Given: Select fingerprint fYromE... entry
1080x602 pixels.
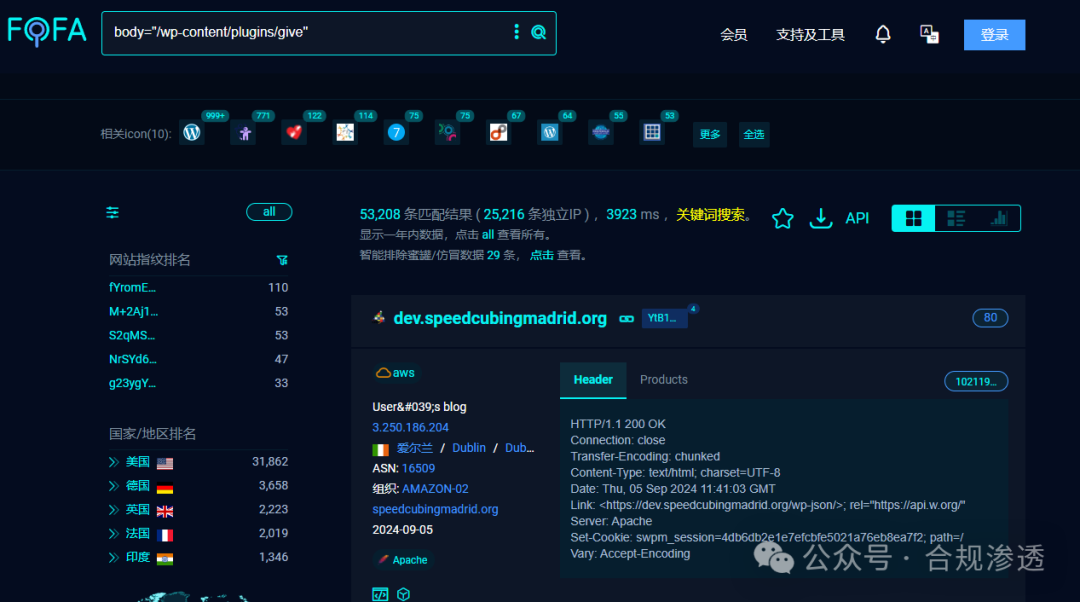Looking at the screenshot, I should [x=132, y=288].
